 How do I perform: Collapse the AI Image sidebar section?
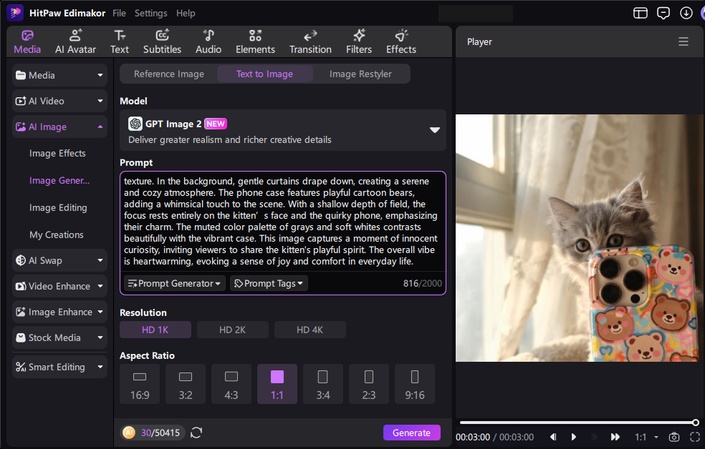[60, 127]
